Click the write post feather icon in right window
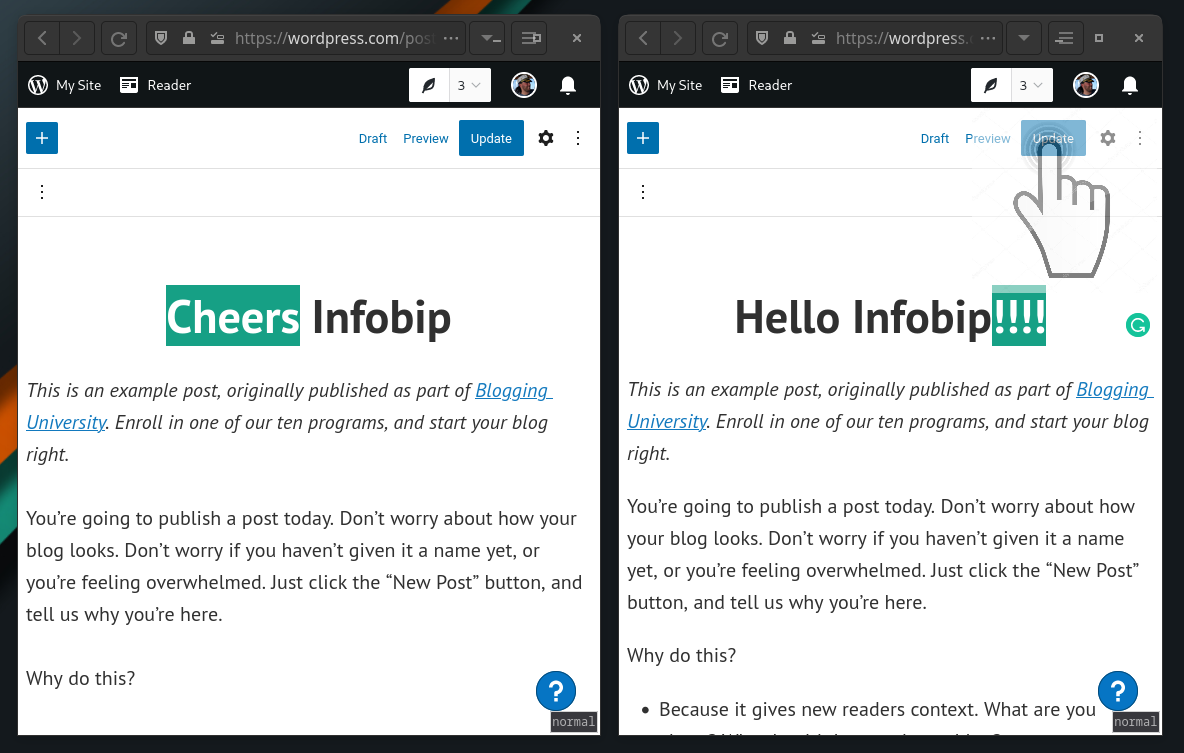This screenshot has height=753, width=1184. pyautogui.click(x=991, y=85)
